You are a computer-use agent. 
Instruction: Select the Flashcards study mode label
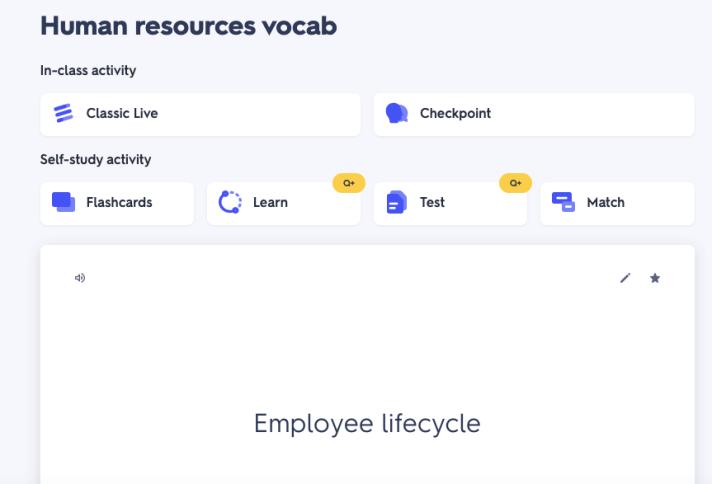coord(119,203)
